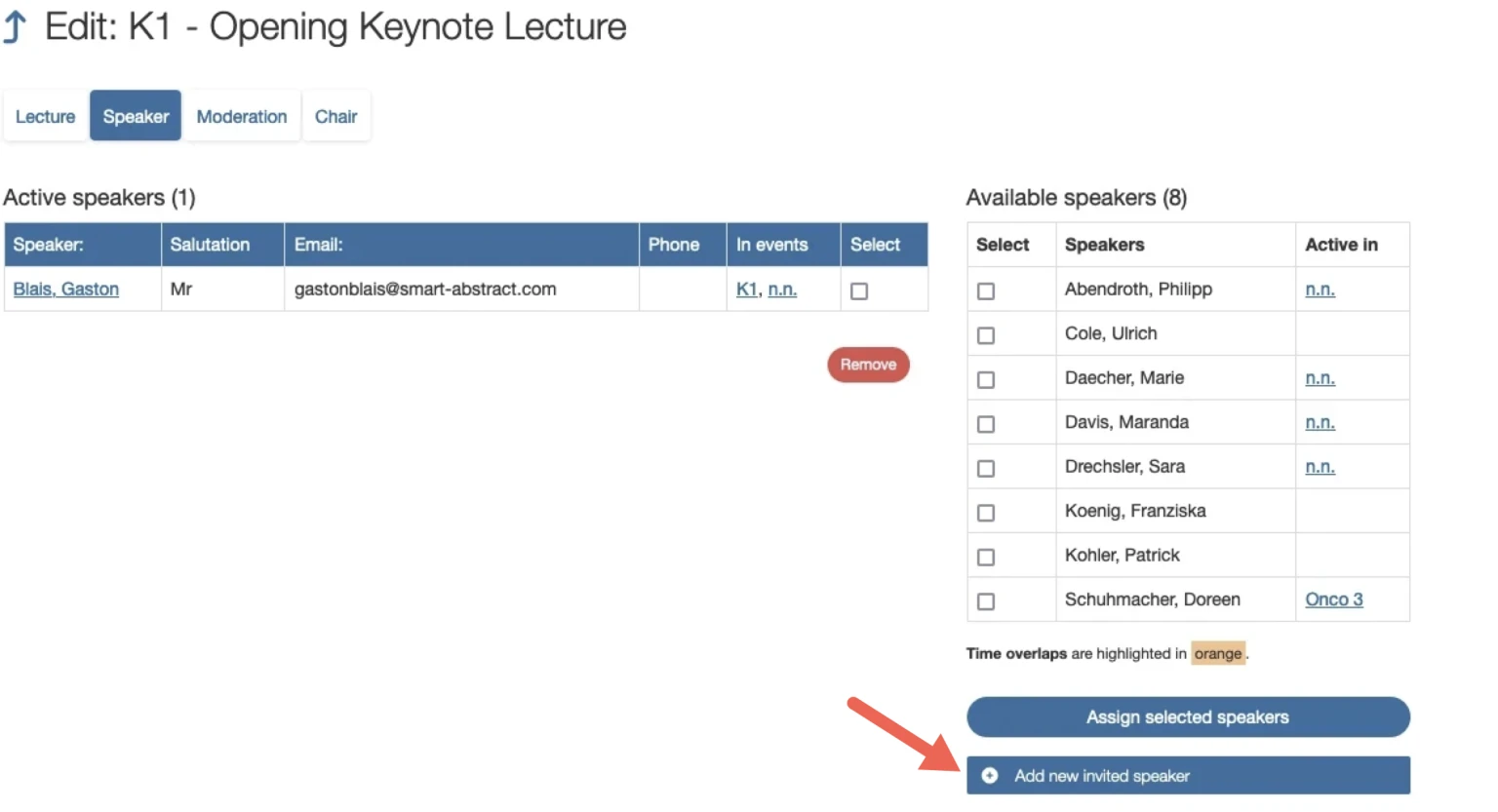Tick the checkbox for Abendroth, Philipp
Image resolution: width=1498 pixels, height=812 pixels.
(986, 291)
